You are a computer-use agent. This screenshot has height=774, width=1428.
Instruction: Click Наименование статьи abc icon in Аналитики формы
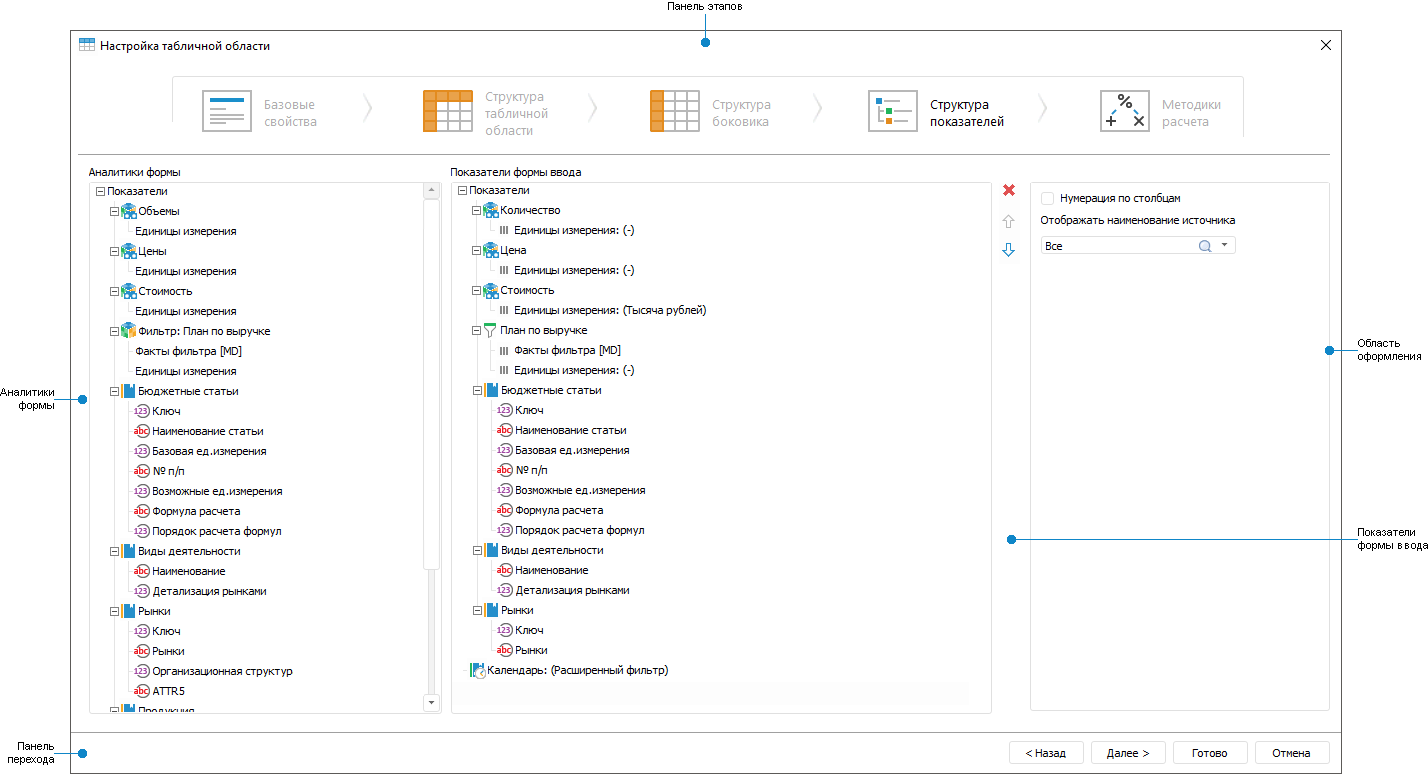coord(142,431)
